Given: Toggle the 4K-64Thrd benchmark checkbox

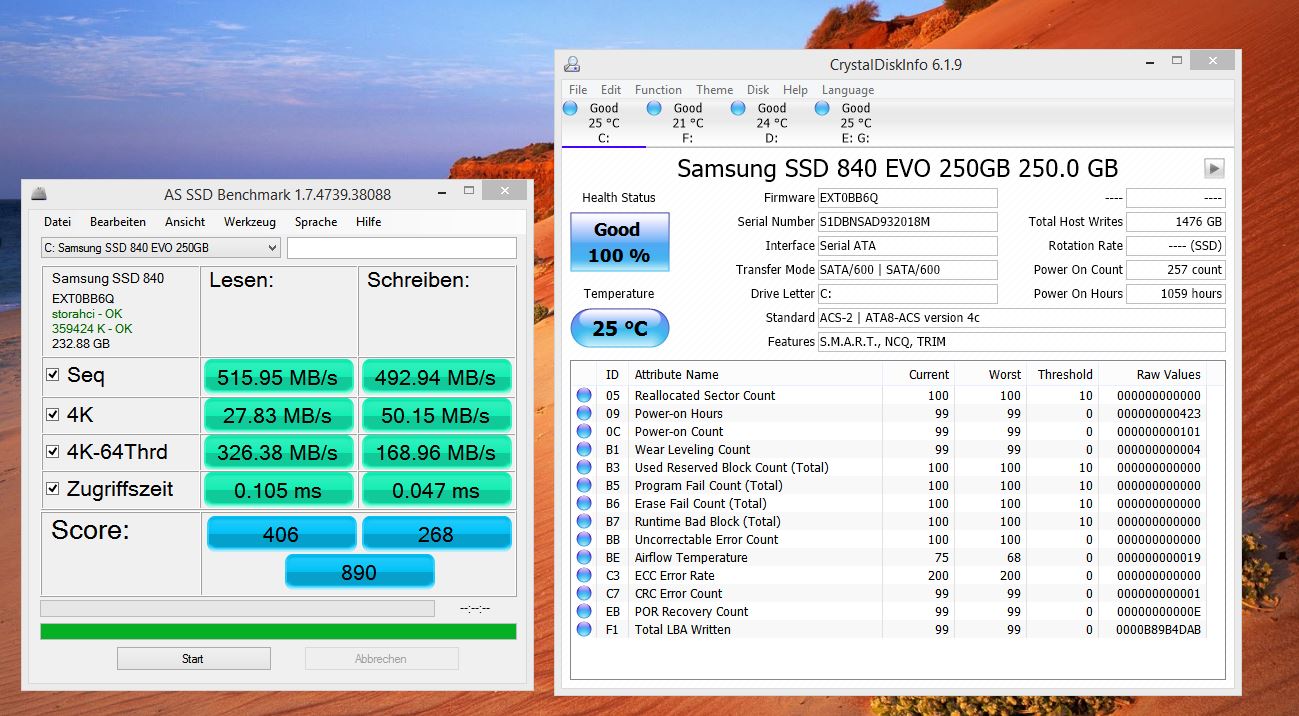Looking at the screenshot, I should point(53,452).
